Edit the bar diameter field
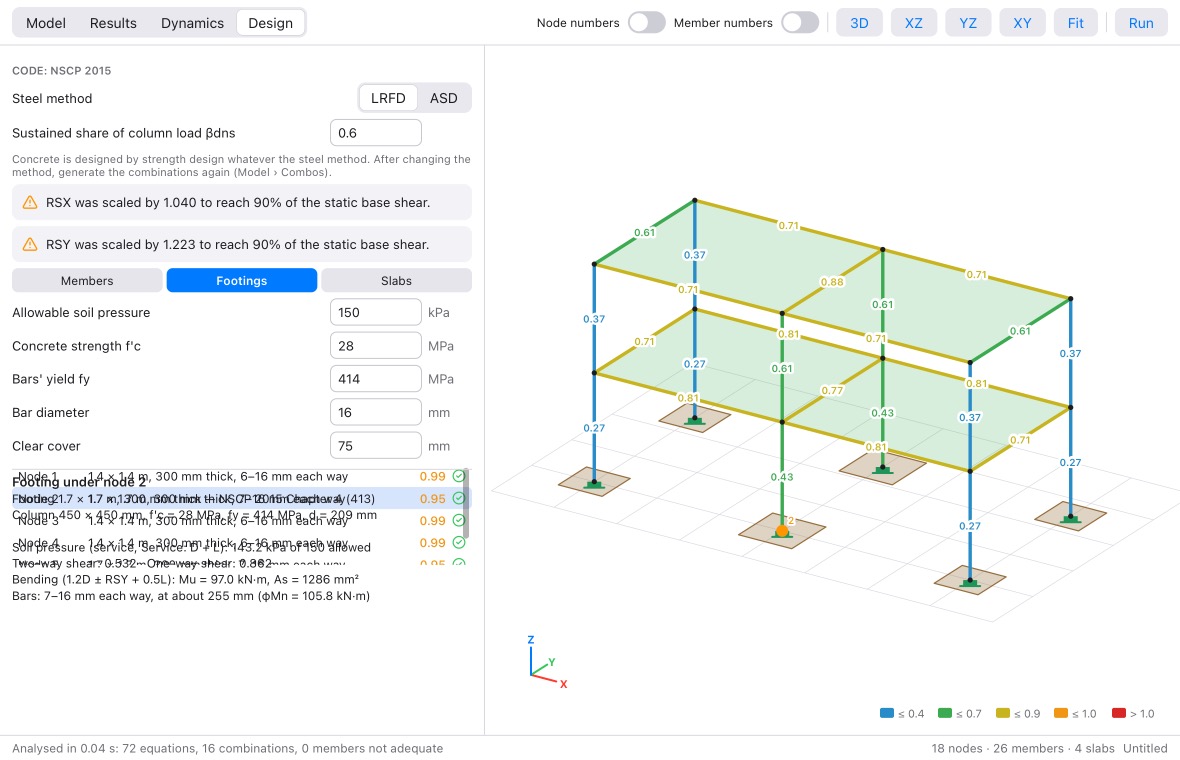 pyautogui.click(x=376, y=412)
